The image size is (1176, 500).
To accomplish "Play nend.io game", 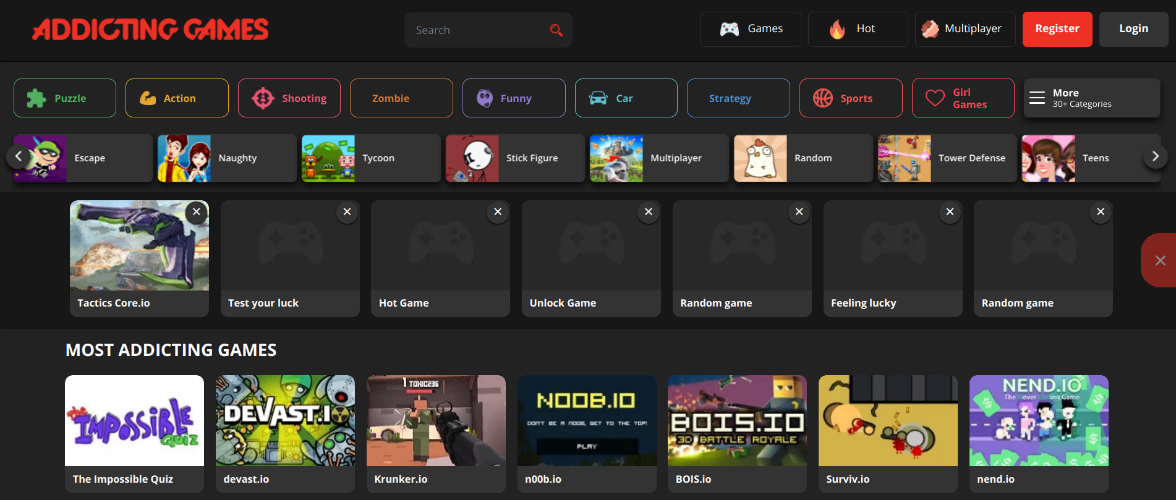I will click(1040, 433).
